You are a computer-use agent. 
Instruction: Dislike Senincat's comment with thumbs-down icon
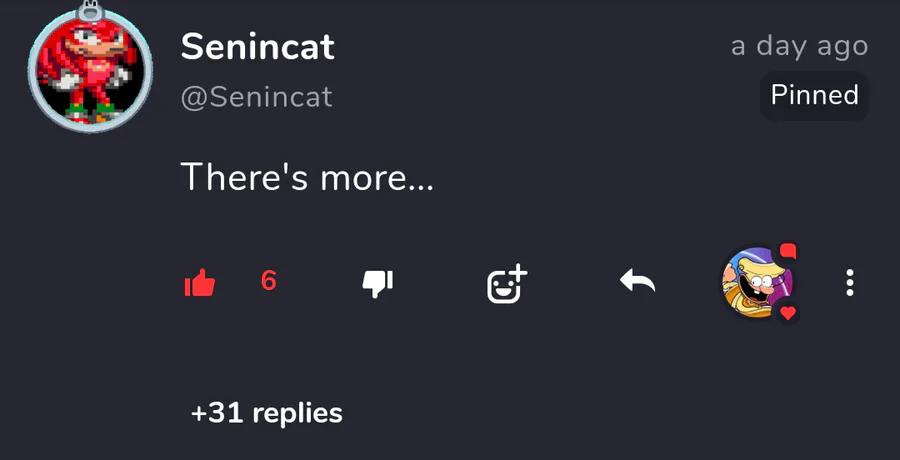click(377, 284)
